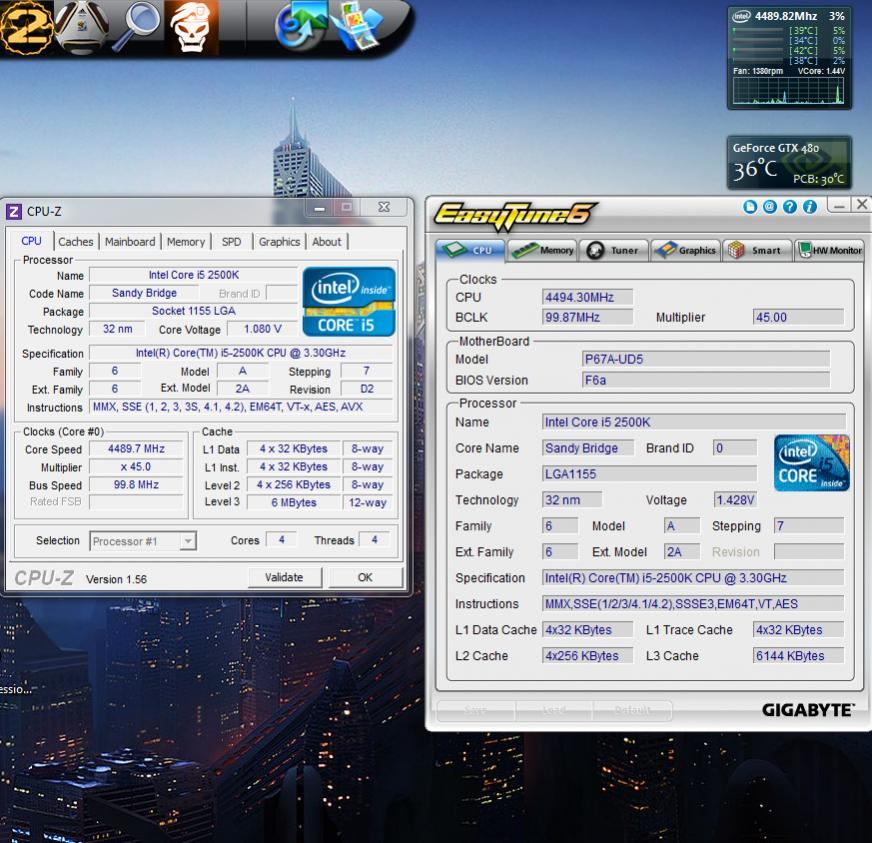Click the Package value 'Socket 1155 LGA'
Image resolution: width=872 pixels, height=843 pixels.
(x=194, y=311)
